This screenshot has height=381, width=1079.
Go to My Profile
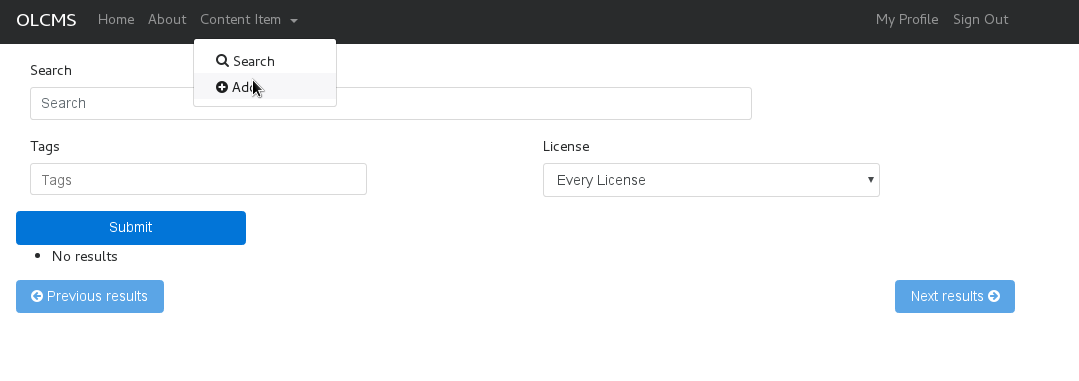pos(906,19)
